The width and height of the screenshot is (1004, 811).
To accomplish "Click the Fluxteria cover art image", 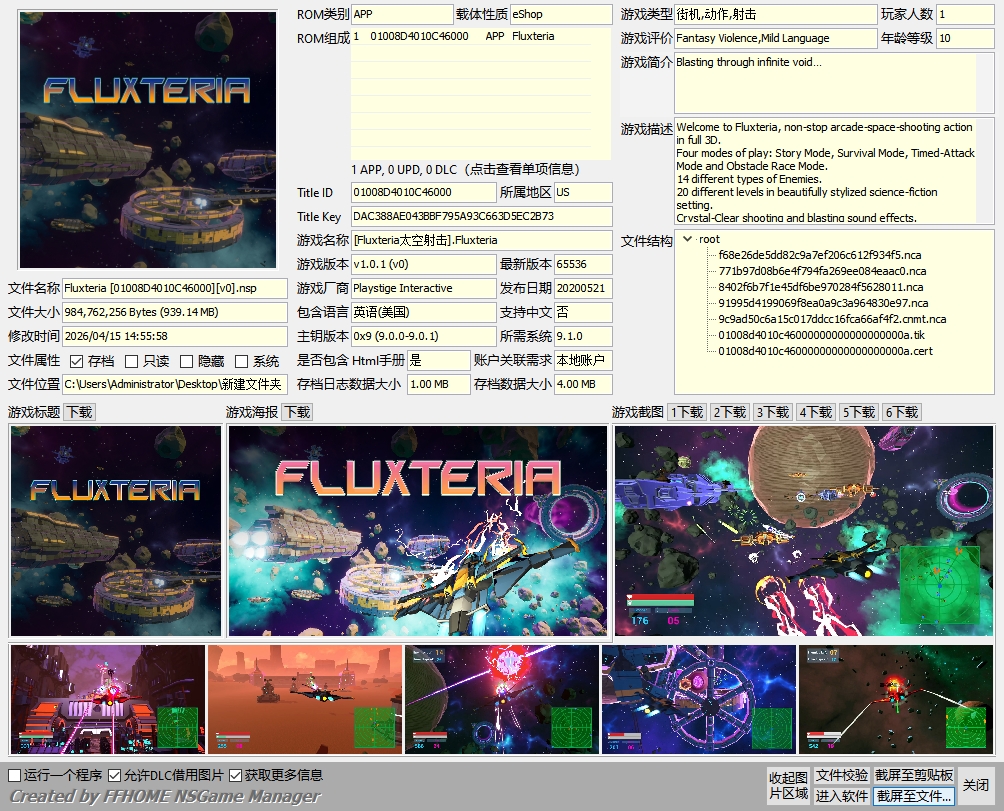I will pos(148,140).
